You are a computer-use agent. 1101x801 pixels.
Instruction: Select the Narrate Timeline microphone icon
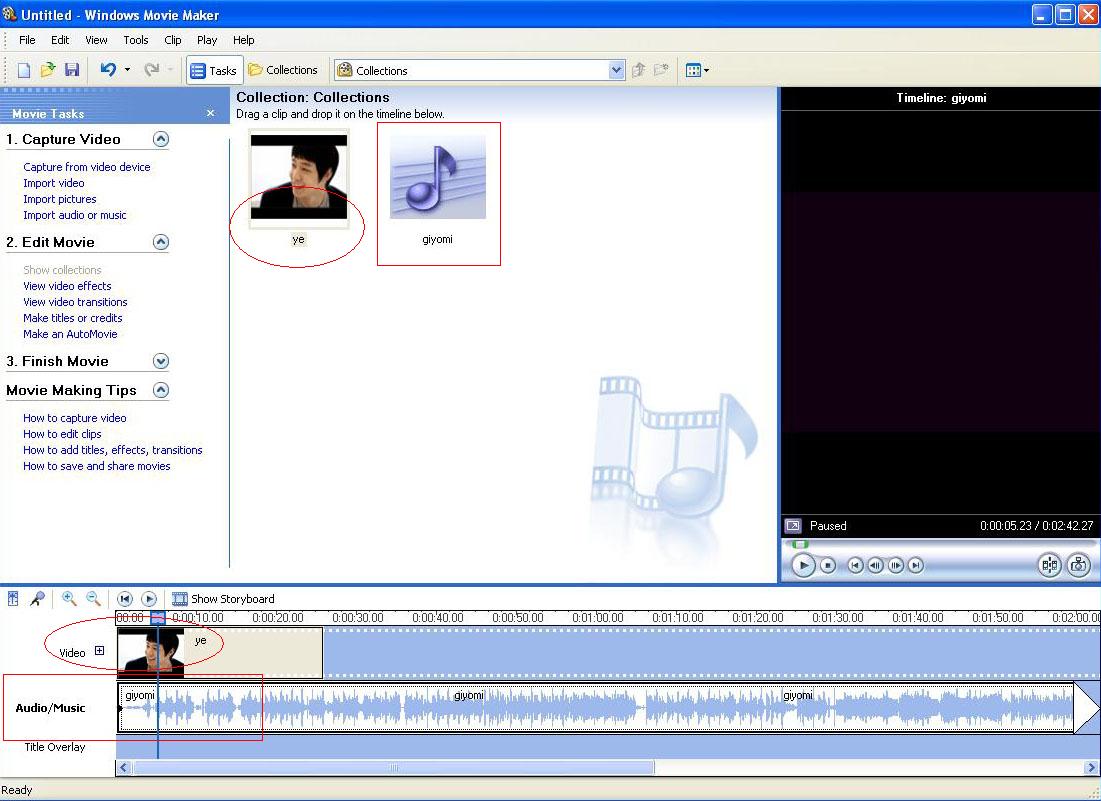[x=38, y=598]
